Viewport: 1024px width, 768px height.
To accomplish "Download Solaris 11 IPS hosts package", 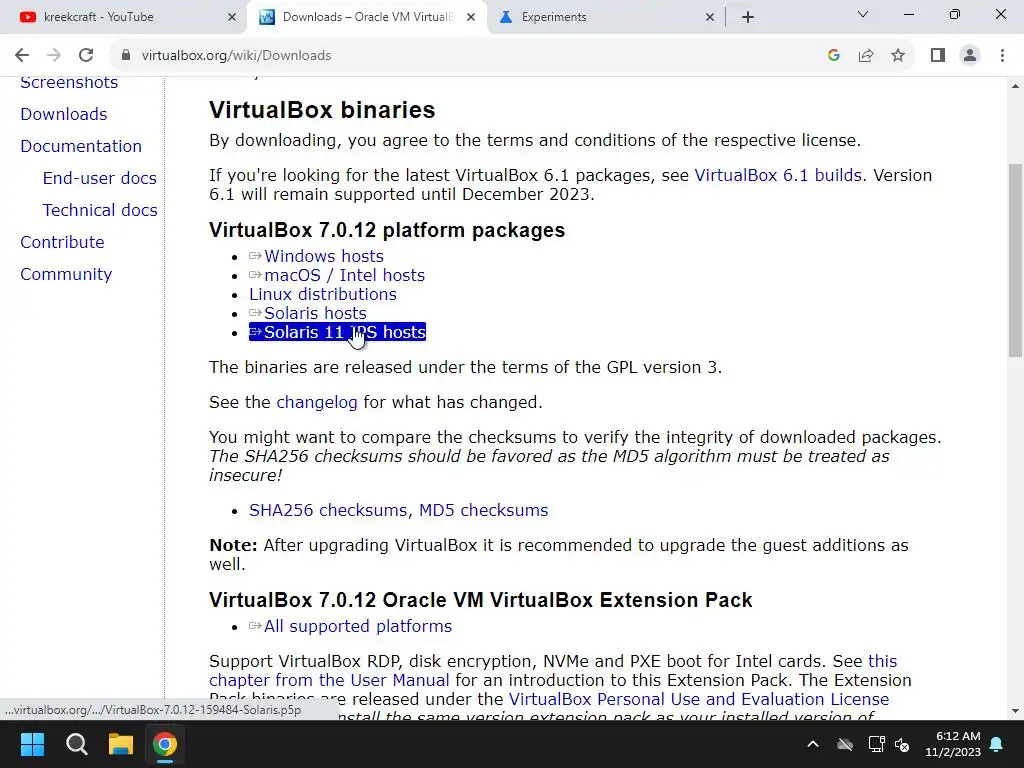I will pyautogui.click(x=337, y=332).
